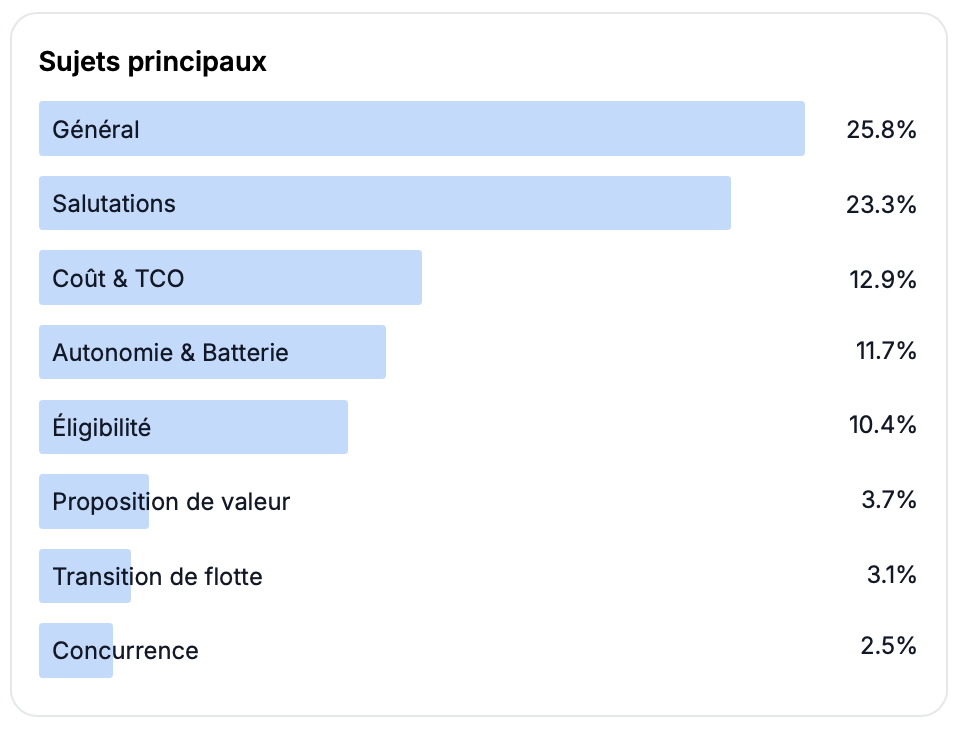Select the Concurrence topic bar
970x742 pixels.
76,650
